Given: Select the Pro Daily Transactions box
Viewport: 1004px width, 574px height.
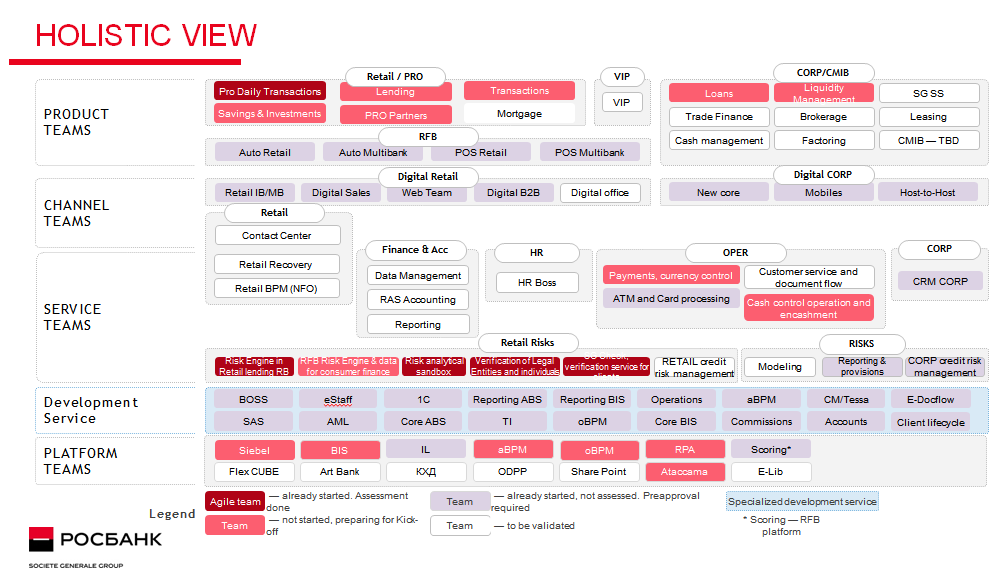Looking at the screenshot, I should pos(270,91).
